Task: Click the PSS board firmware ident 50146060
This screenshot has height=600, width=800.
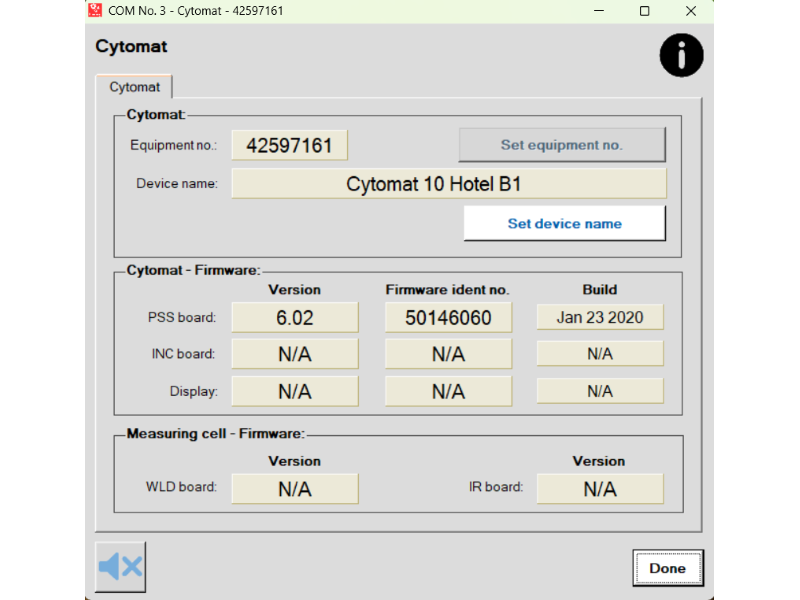Action: click(x=448, y=318)
